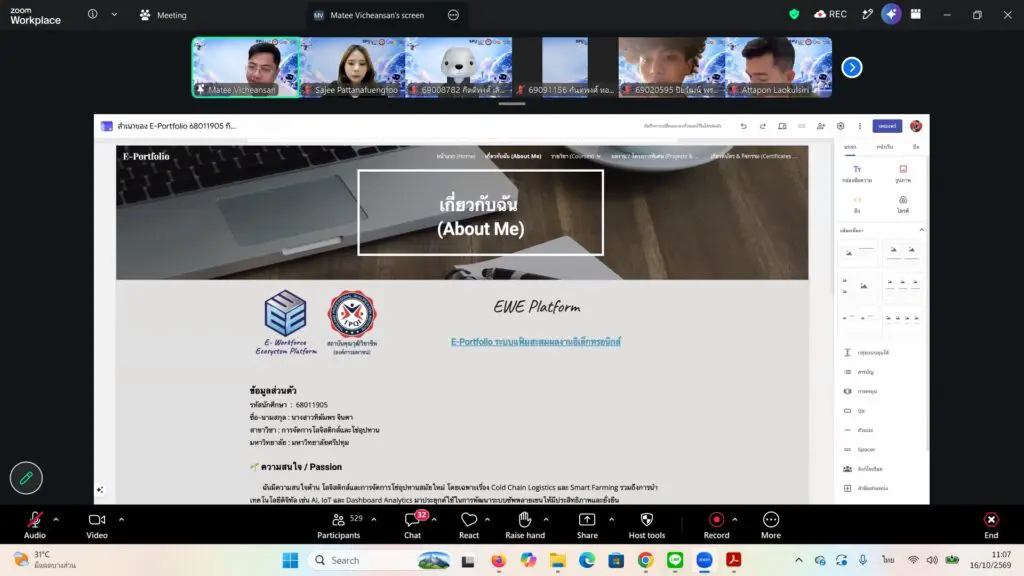Image resolution: width=1024 pixels, height=576 pixels.
Task: Open Adobe Acrobat from taskbar
Action: [x=733, y=560]
